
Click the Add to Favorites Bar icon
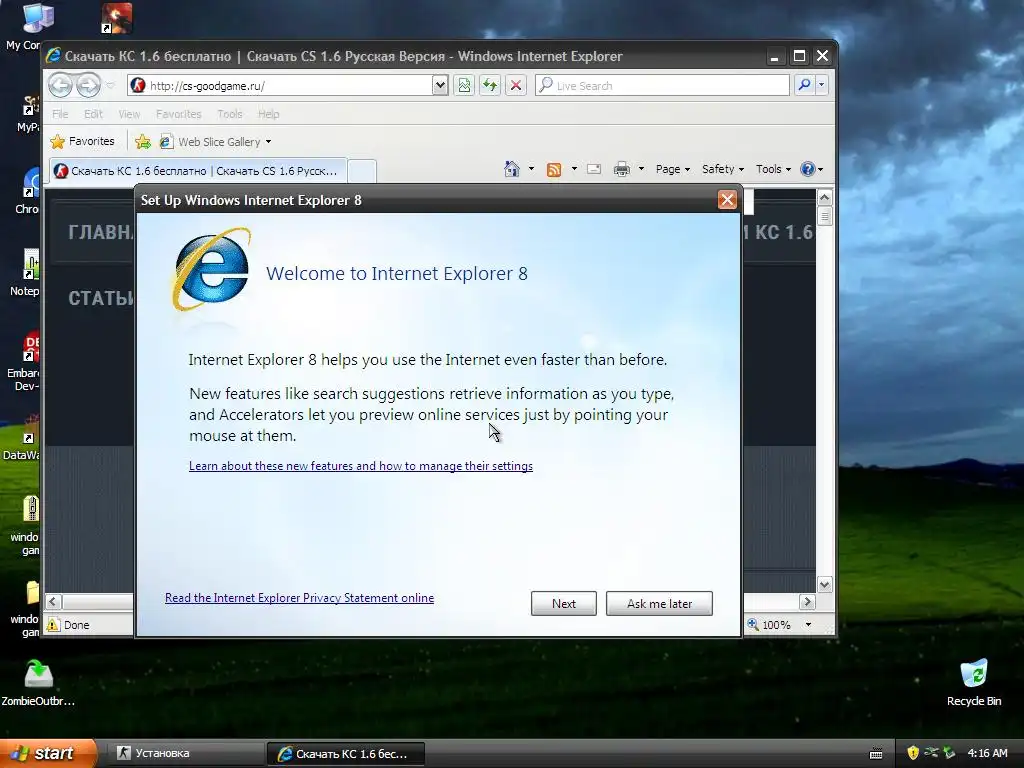tap(142, 142)
